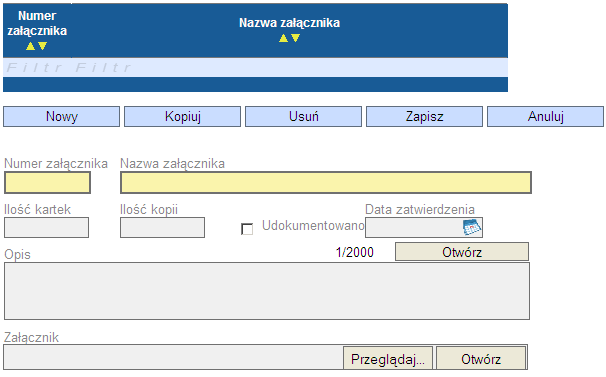The height and width of the screenshot is (377, 606).
Task: Click the 1/2000 character counter
Action: (355, 252)
